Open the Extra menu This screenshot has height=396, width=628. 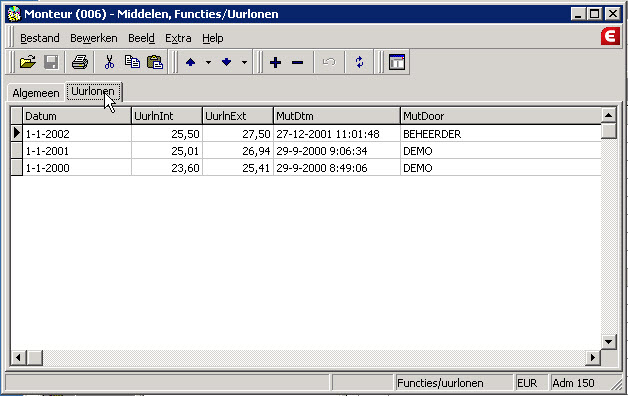[x=178, y=38]
